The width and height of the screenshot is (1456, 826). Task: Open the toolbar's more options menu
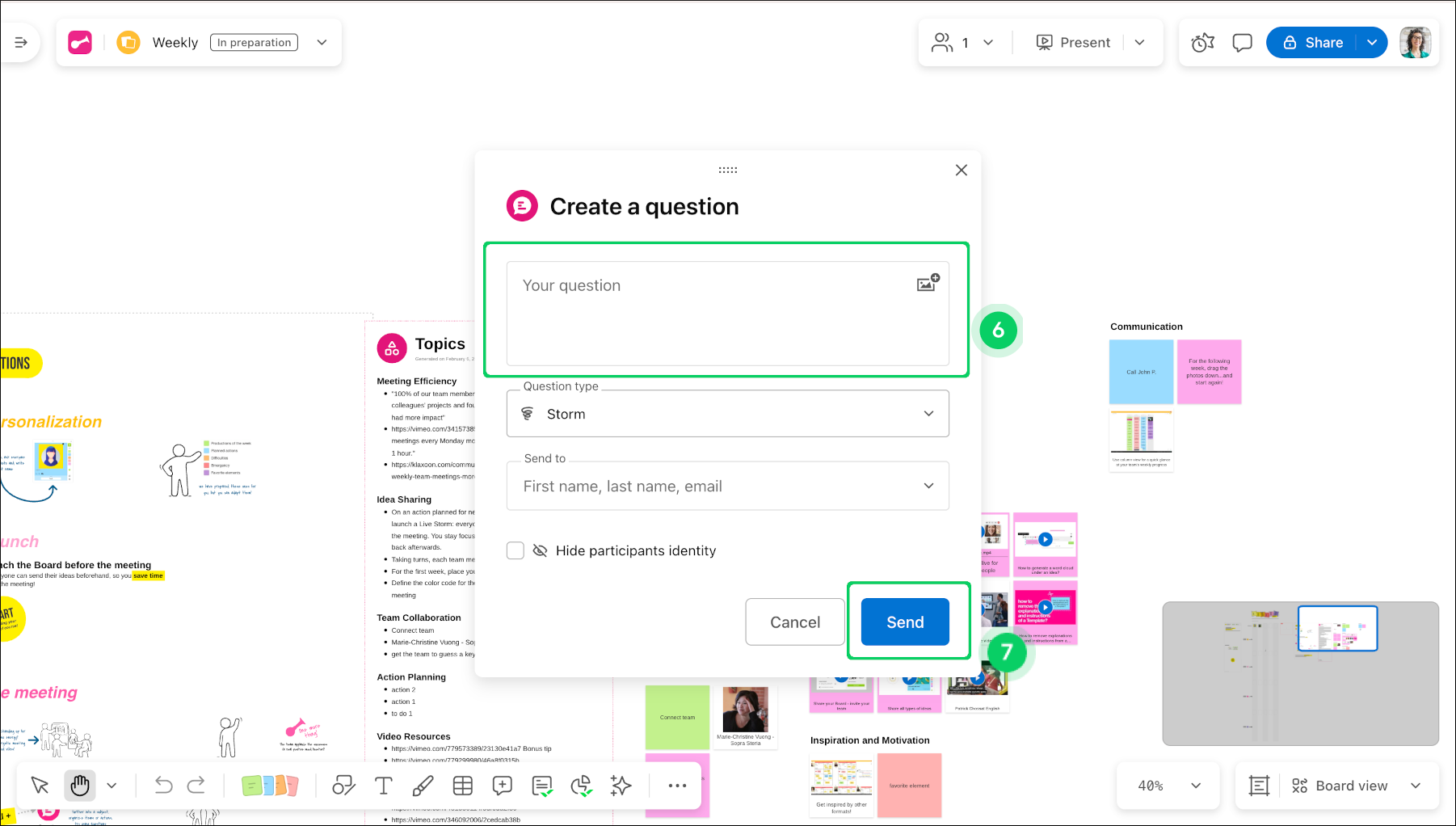(677, 786)
